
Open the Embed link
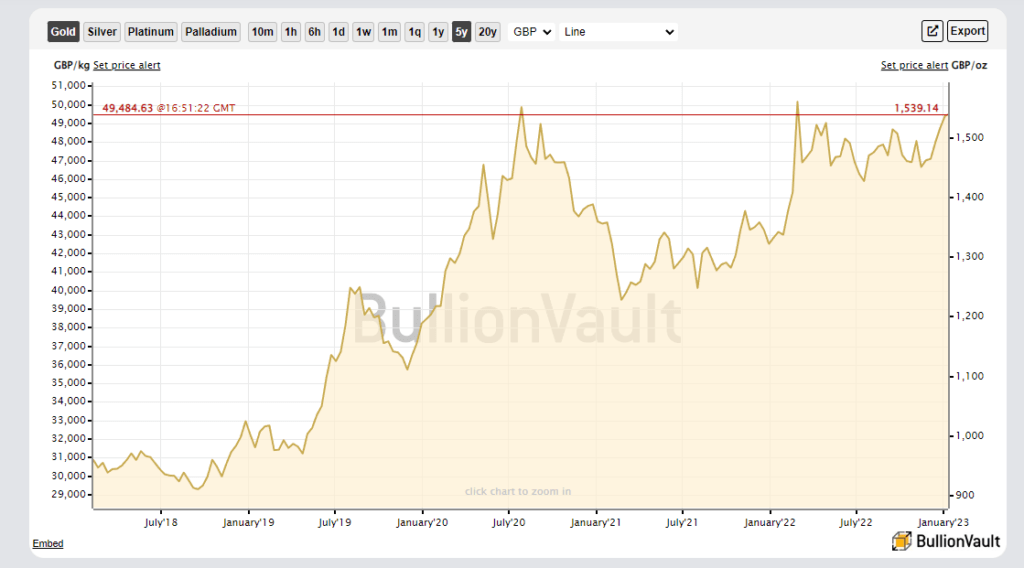[48, 543]
